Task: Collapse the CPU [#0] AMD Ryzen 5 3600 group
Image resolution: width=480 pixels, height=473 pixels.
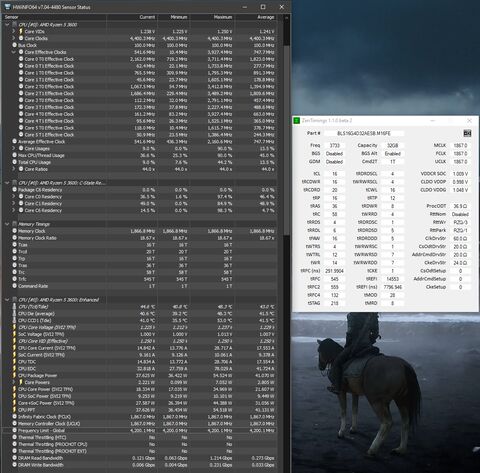Action: click(7, 24)
